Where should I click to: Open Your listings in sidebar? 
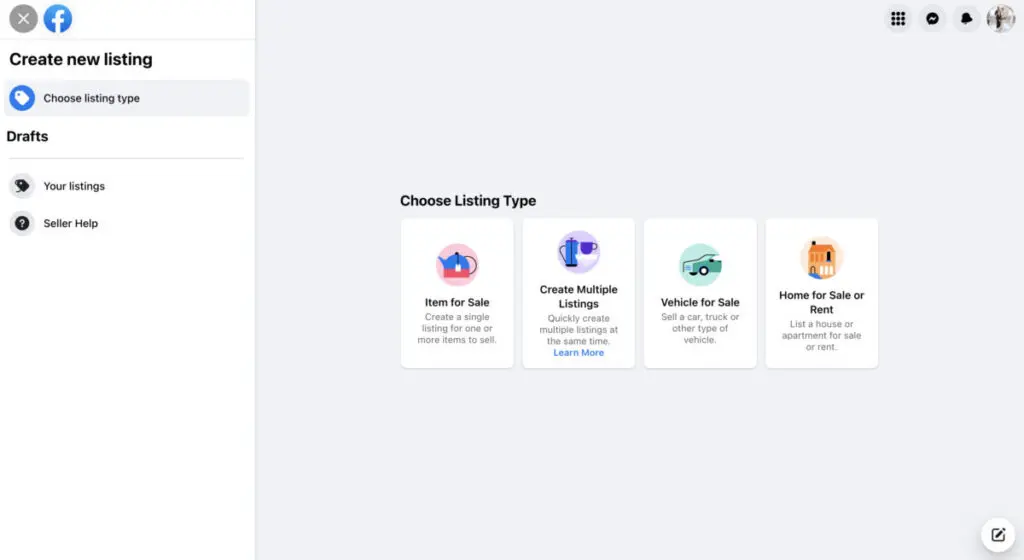74,186
